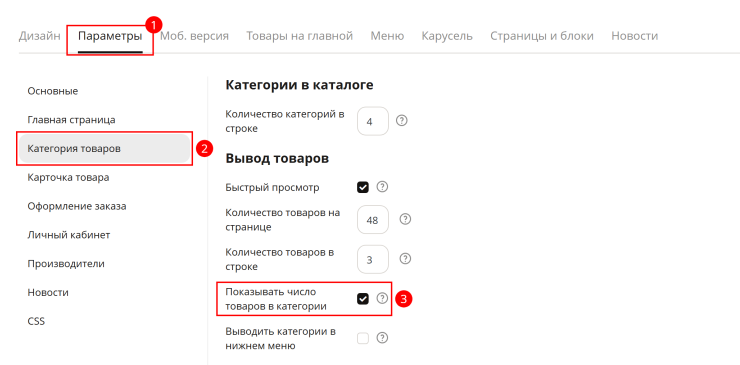Go to Товары на главной tab
This screenshot has width=740, height=365.
coord(300,36)
